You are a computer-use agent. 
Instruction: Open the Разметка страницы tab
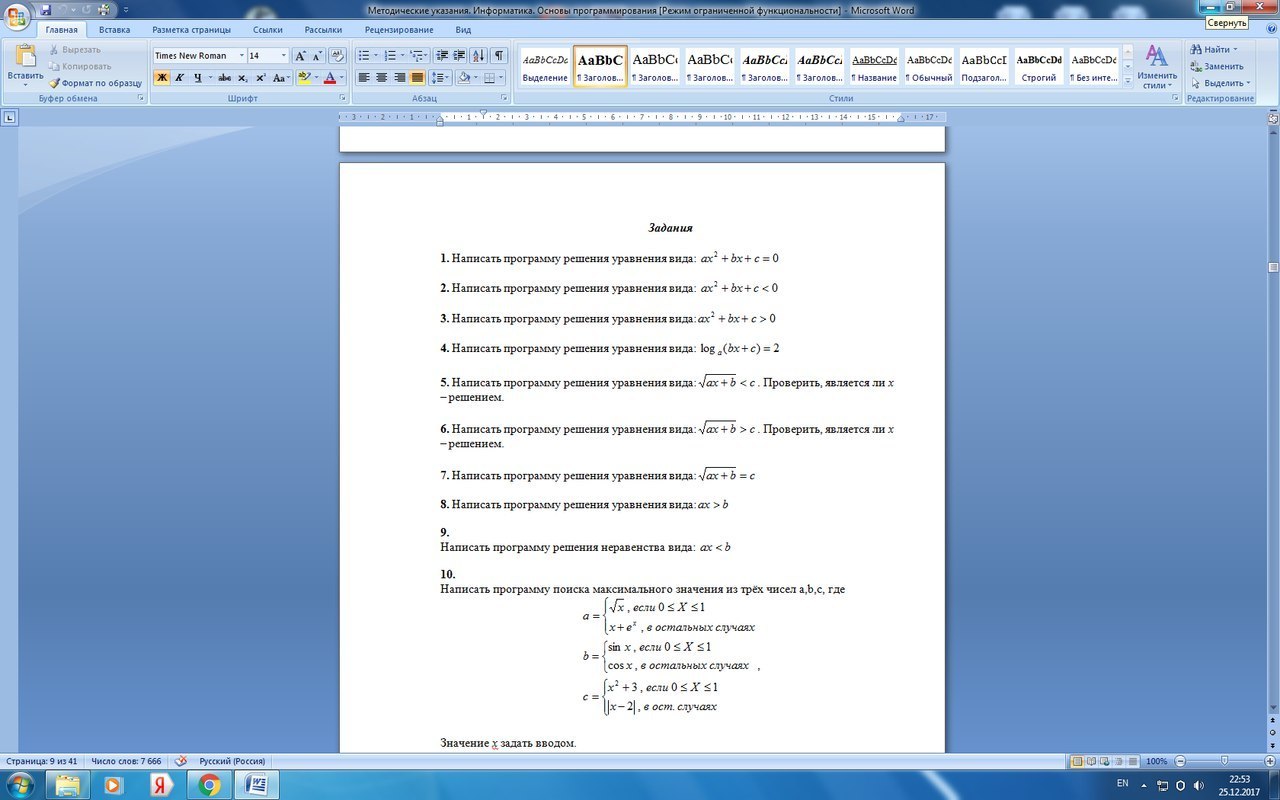tap(189, 30)
